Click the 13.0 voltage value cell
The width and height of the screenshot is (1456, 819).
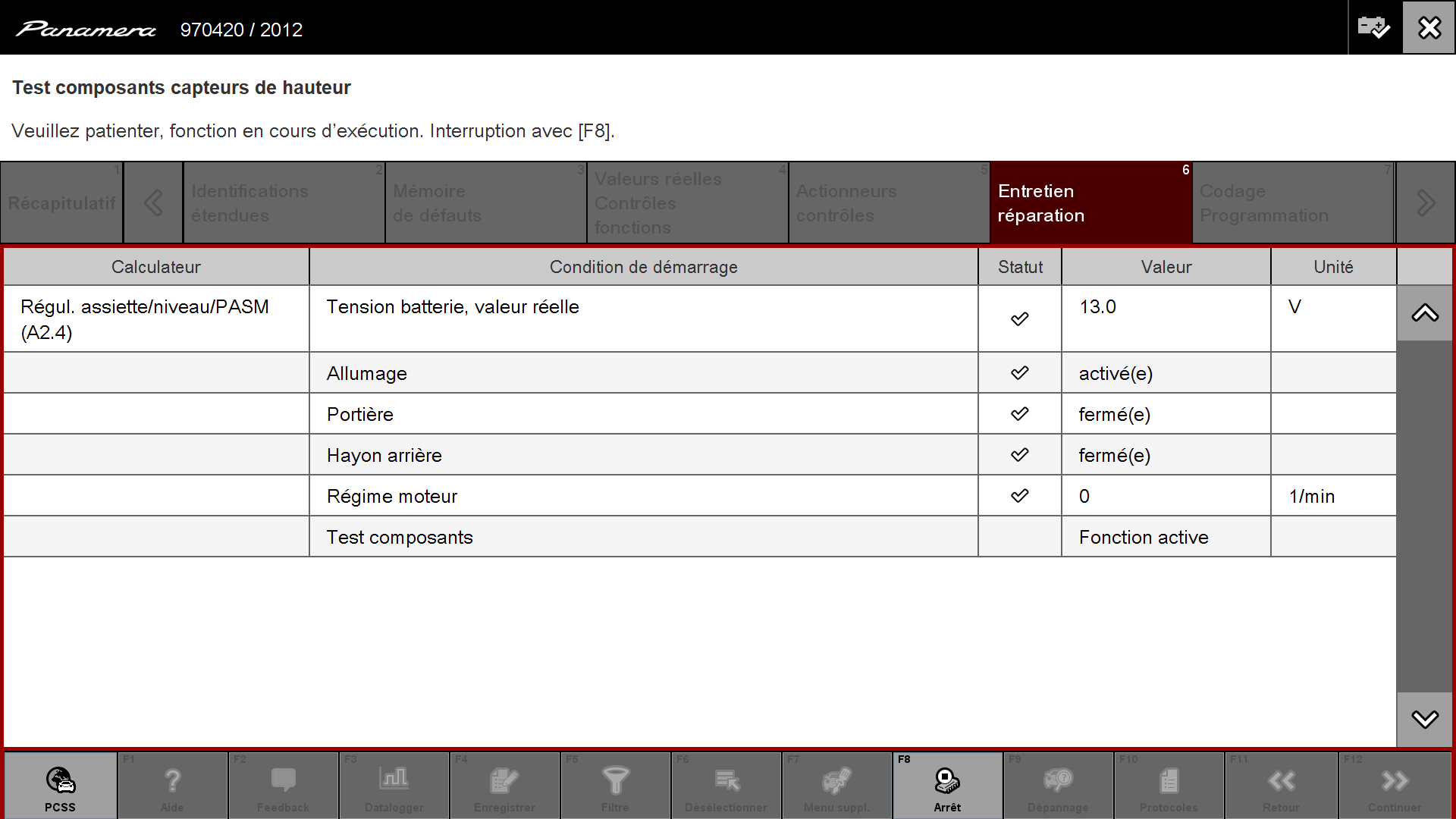click(x=1166, y=319)
